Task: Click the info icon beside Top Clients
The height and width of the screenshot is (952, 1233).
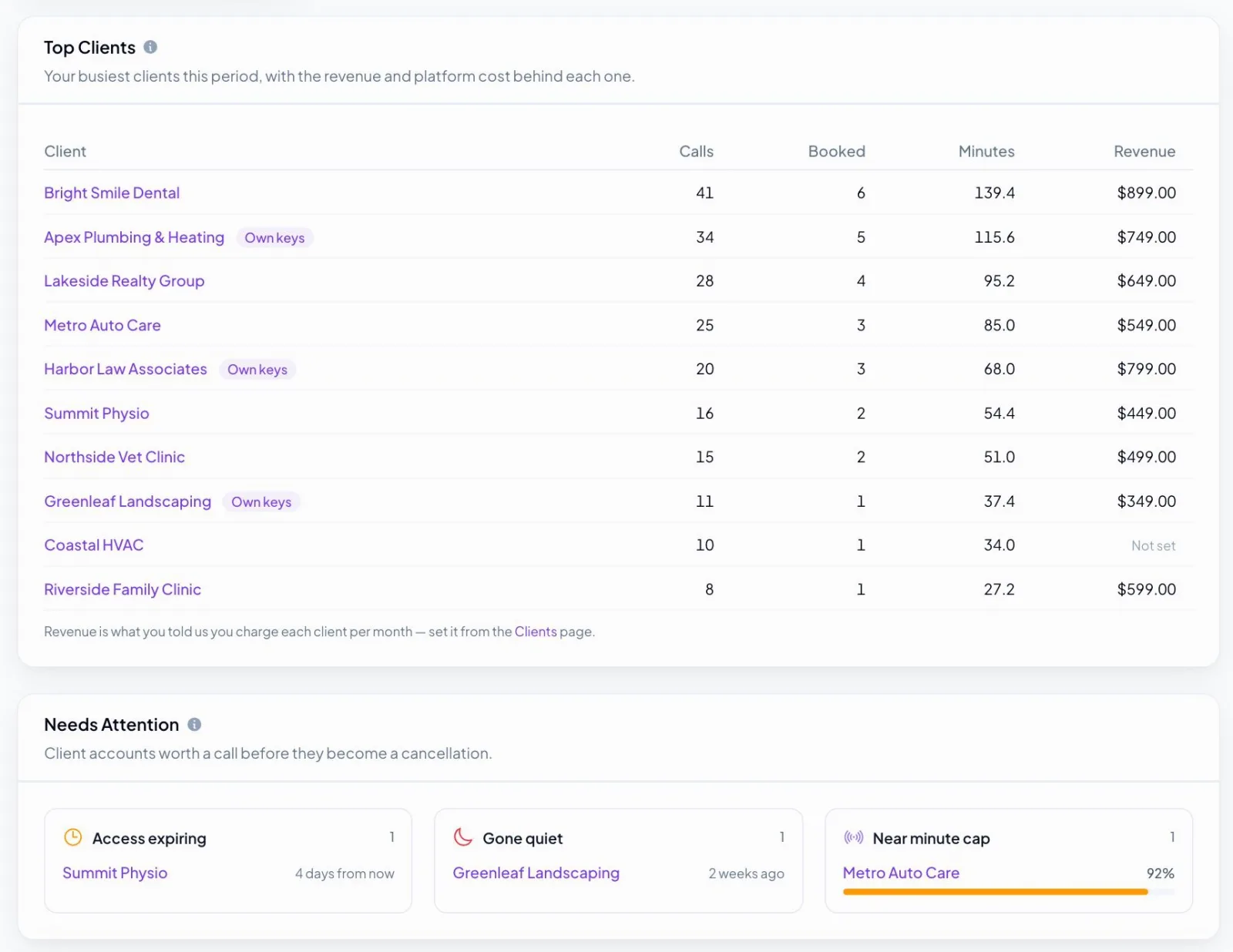Action: point(150,47)
